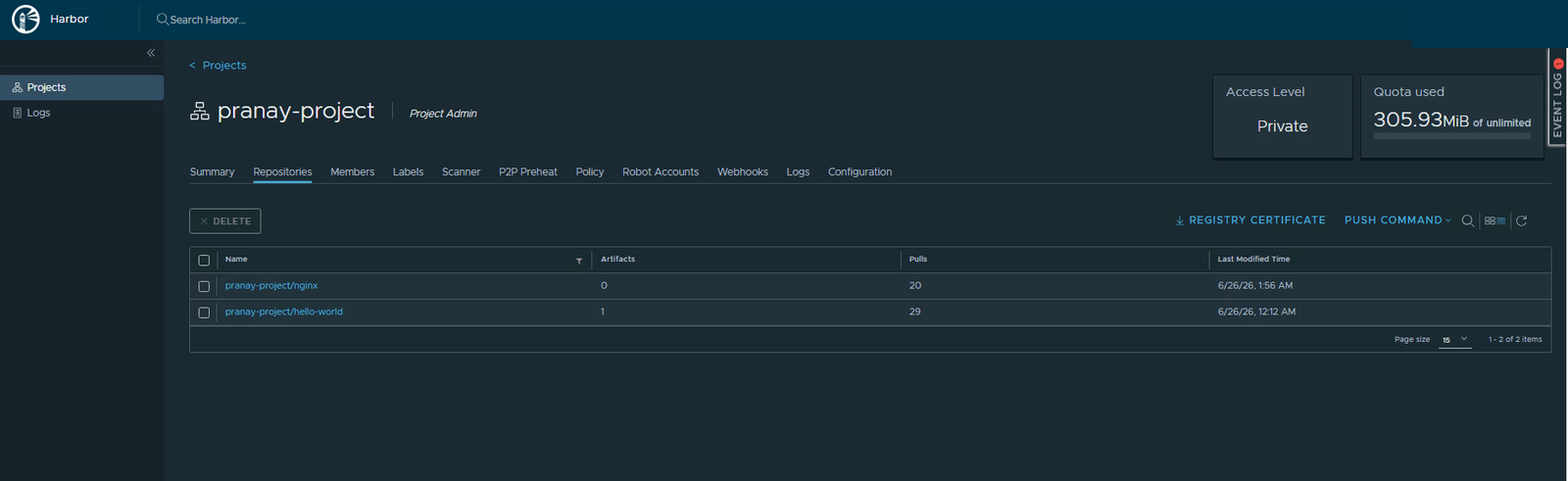Click the Name column filter icon

(x=579, y=261)
